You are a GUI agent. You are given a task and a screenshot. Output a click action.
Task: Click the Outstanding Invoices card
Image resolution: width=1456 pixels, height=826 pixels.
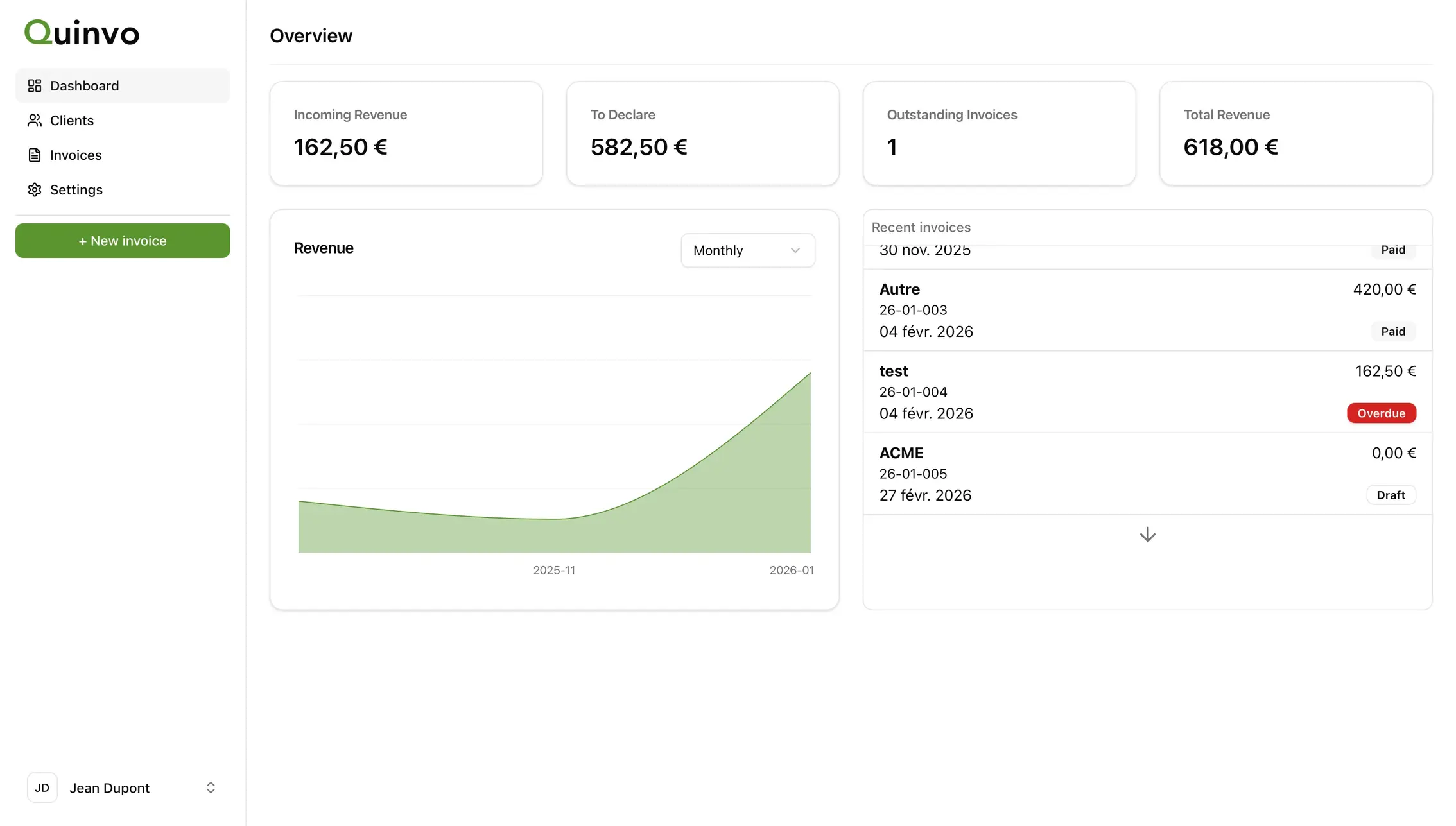(999, 133)
